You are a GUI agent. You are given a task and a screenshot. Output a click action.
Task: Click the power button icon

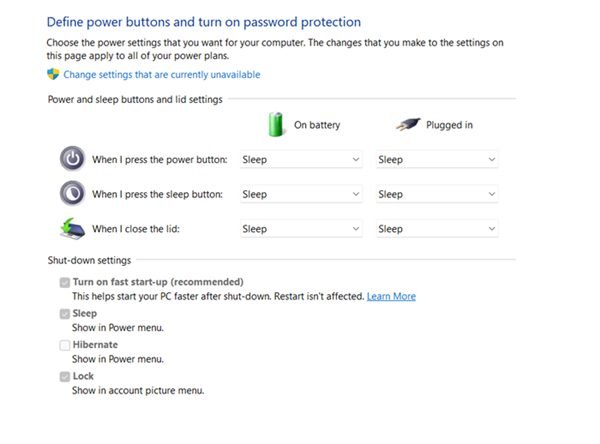73,159
